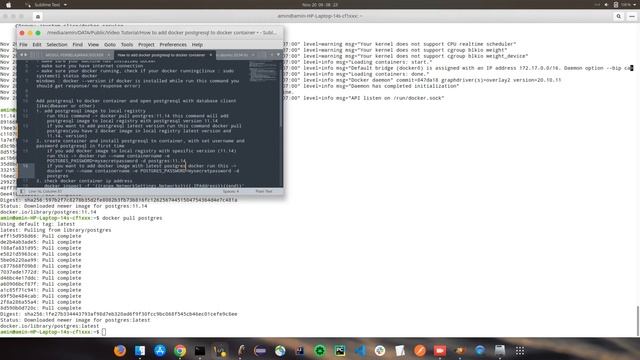This screenshot has width=640, height=360.
Task: Open Google Chrome from the dock
Action: click(x=180, y=351)
